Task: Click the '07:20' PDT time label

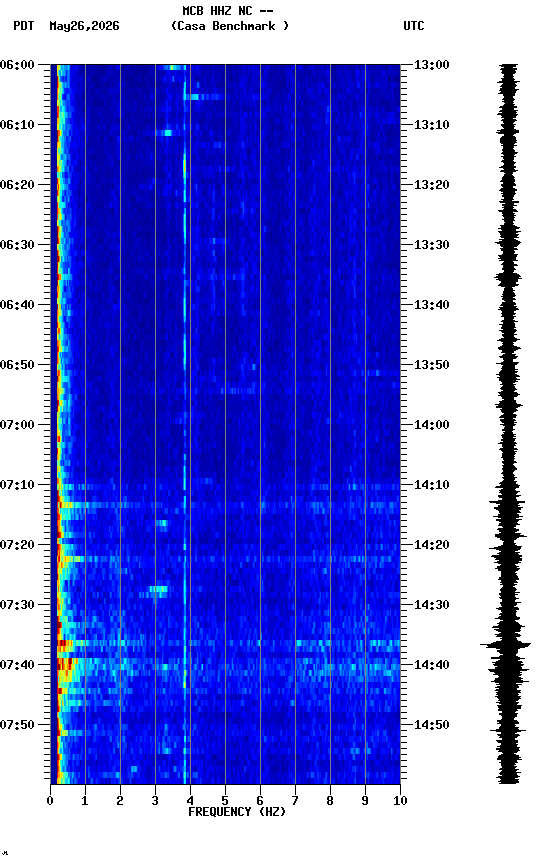Action: [17, 545]
